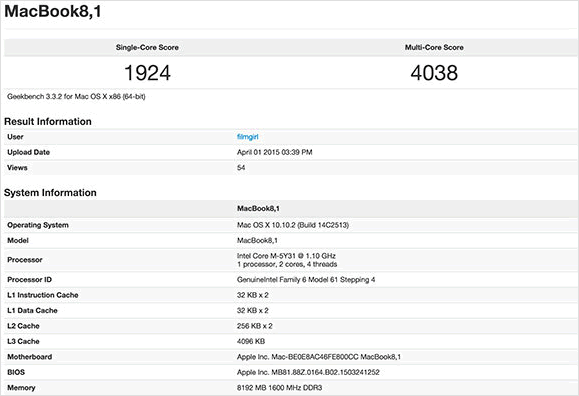Select the Geekbench 3.3.2 version text
The image size is (579, 396).
point(76,96)
